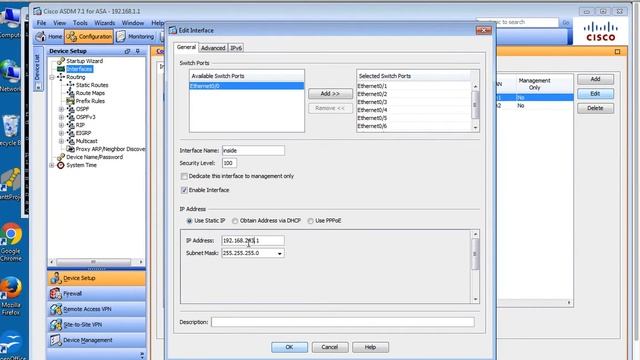Open the Window menu
This screenshot has width=640, height=360.
[x=133, y=23]
